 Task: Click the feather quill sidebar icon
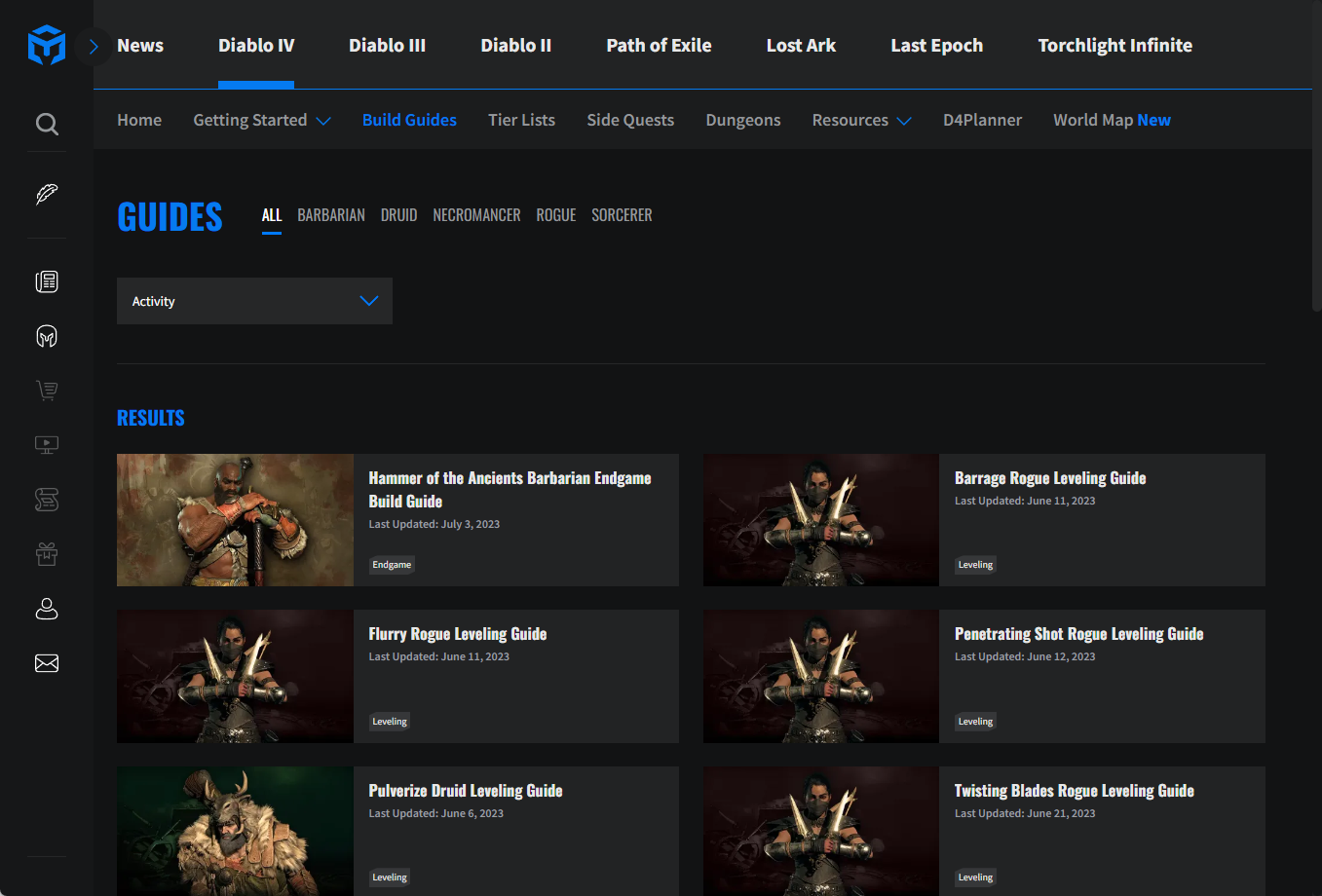[47, 194]
